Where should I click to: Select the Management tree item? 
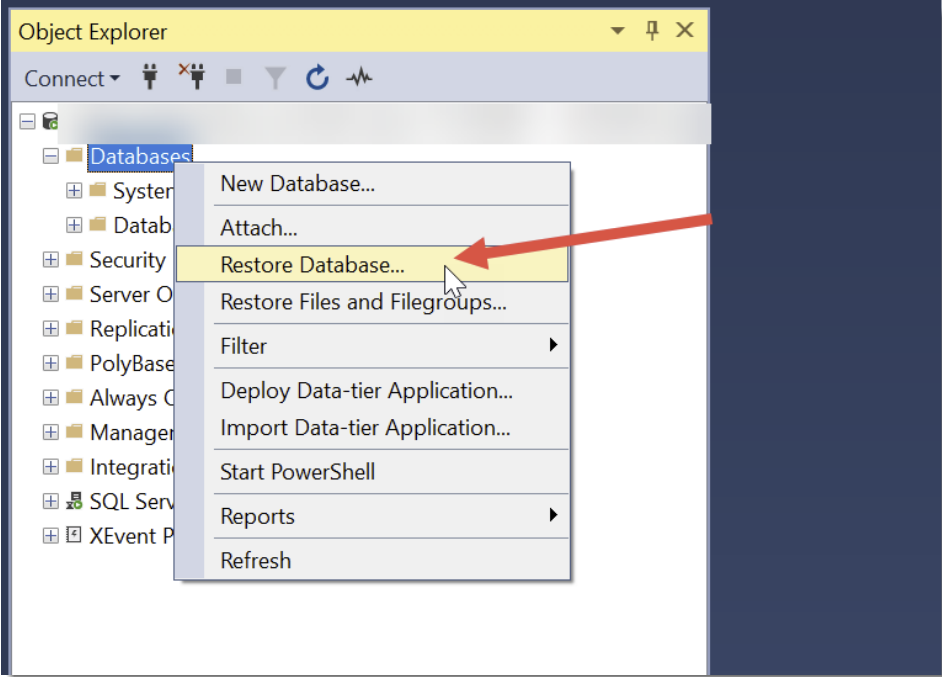[x=132, y=433]
